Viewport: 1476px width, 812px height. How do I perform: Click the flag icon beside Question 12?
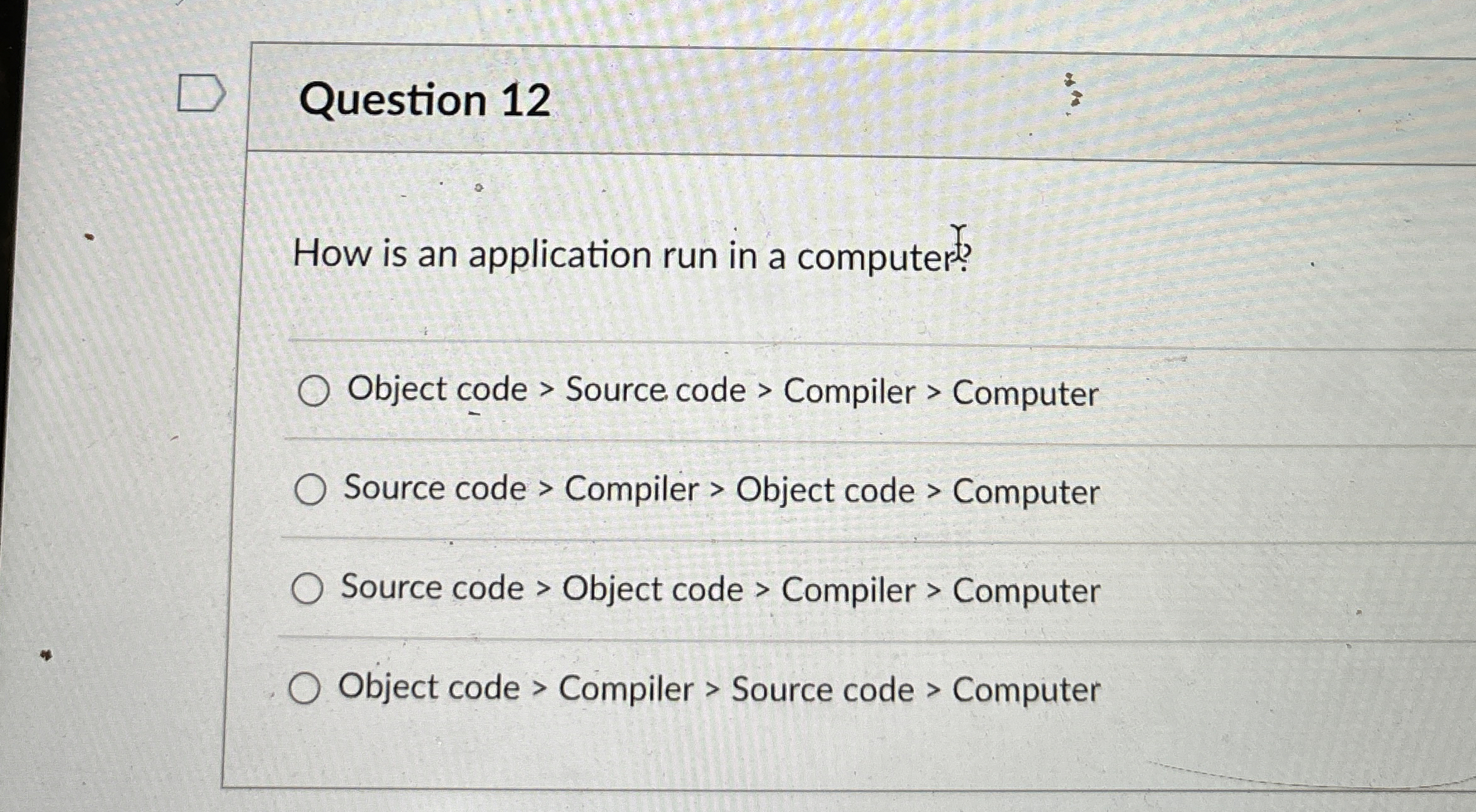point(200,93)
